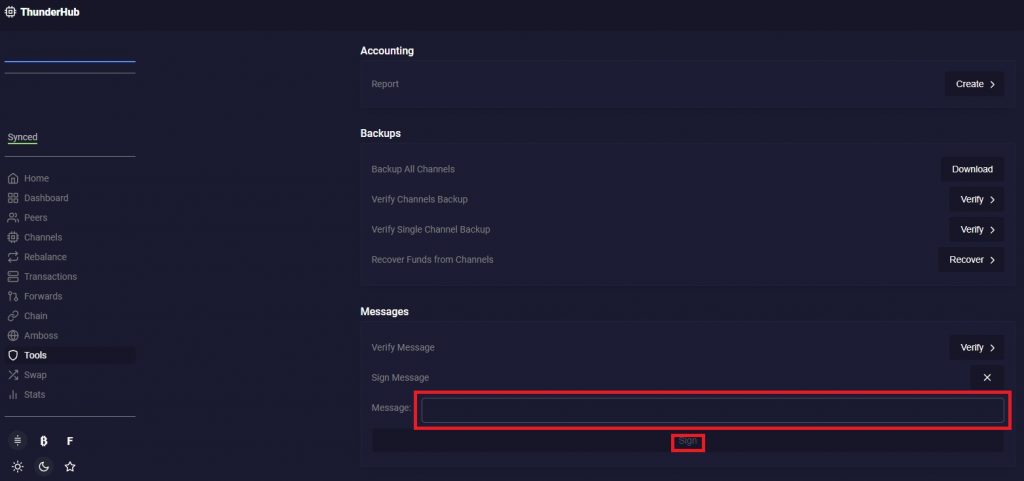The image size is (1024, 481).
Task: Select satoshis currency unit
Action: (x=18, y=441)
